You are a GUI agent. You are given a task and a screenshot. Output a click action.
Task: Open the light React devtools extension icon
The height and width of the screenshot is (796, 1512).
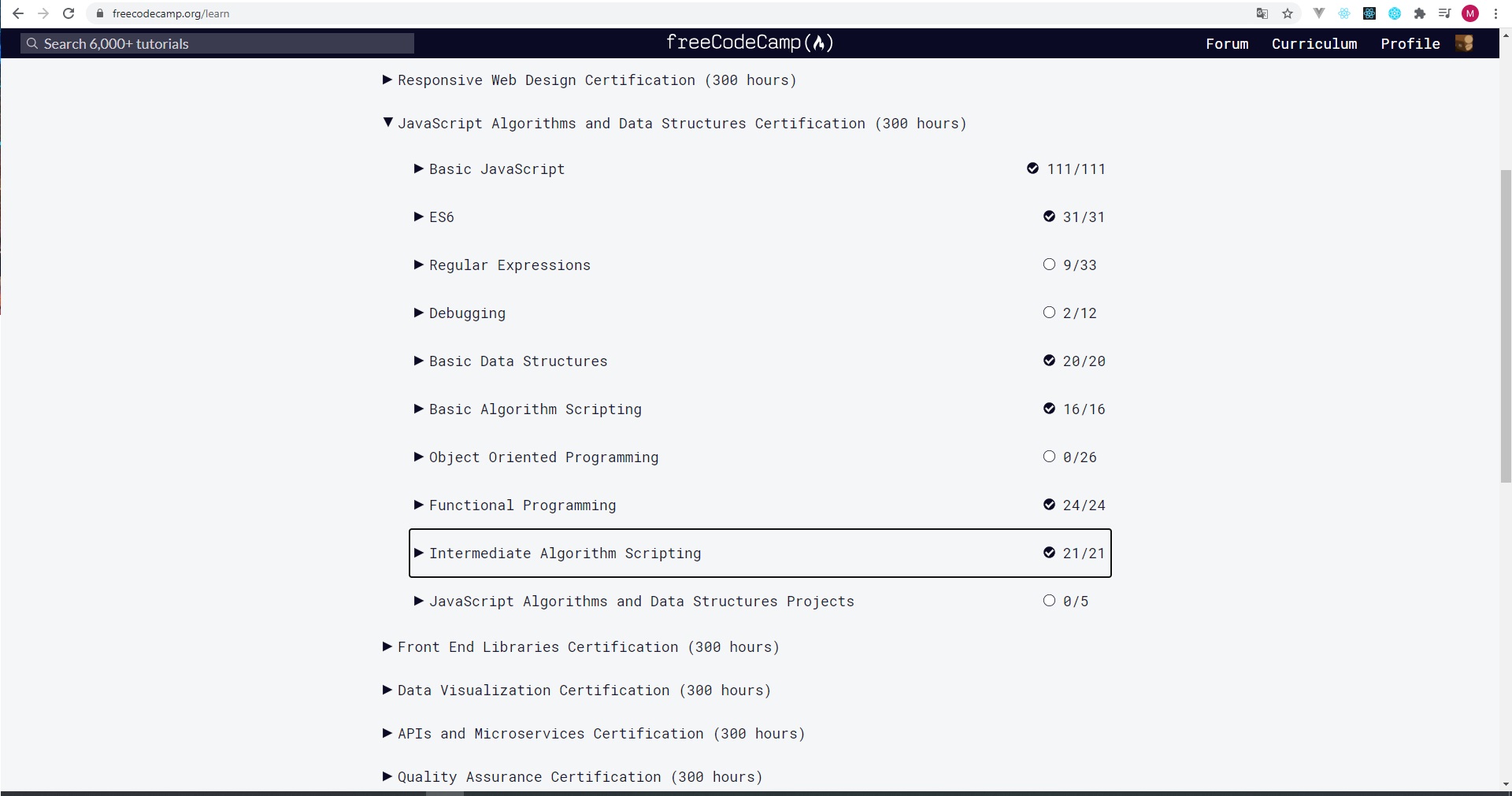coord(1344,13)
